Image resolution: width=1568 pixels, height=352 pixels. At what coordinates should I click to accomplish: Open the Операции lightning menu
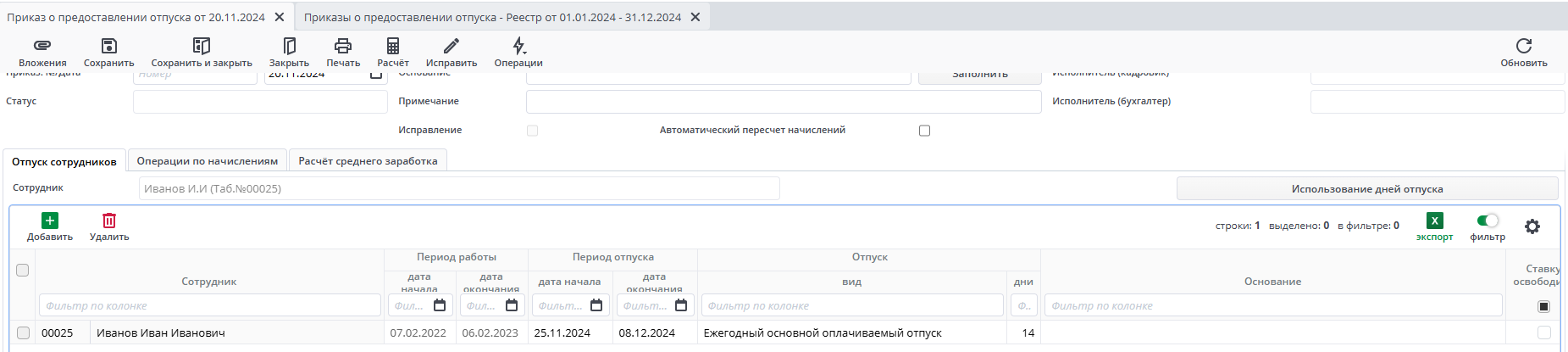(518, 53)
